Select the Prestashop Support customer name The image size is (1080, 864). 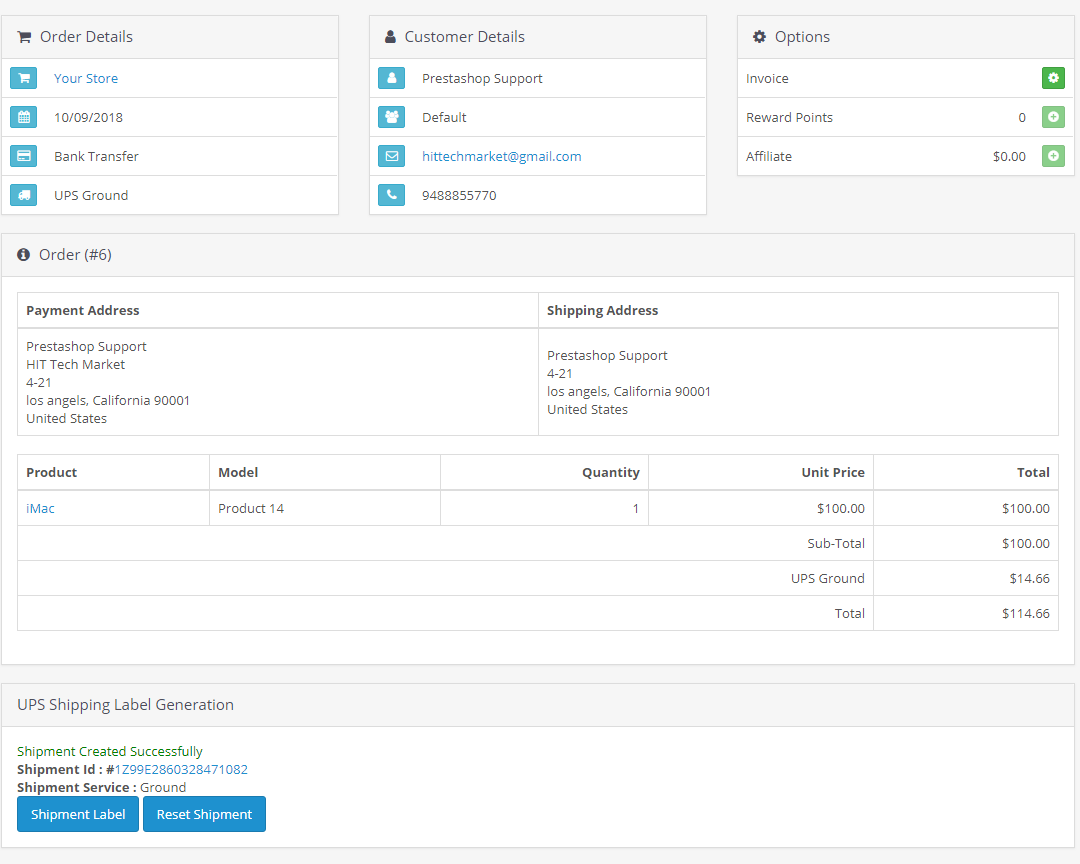point(482,79)
